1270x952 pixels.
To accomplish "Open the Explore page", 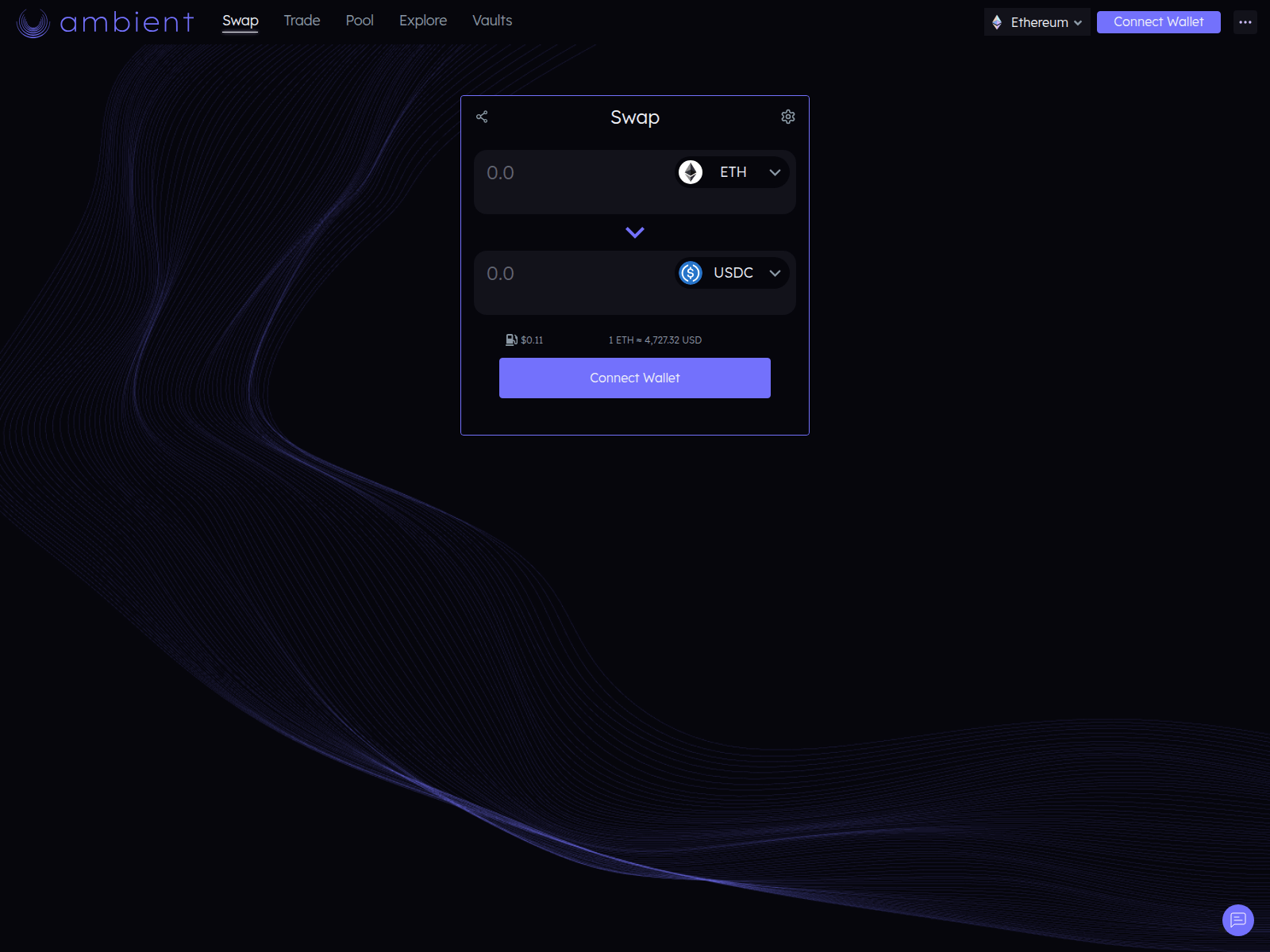I will (x=423, y=21).
